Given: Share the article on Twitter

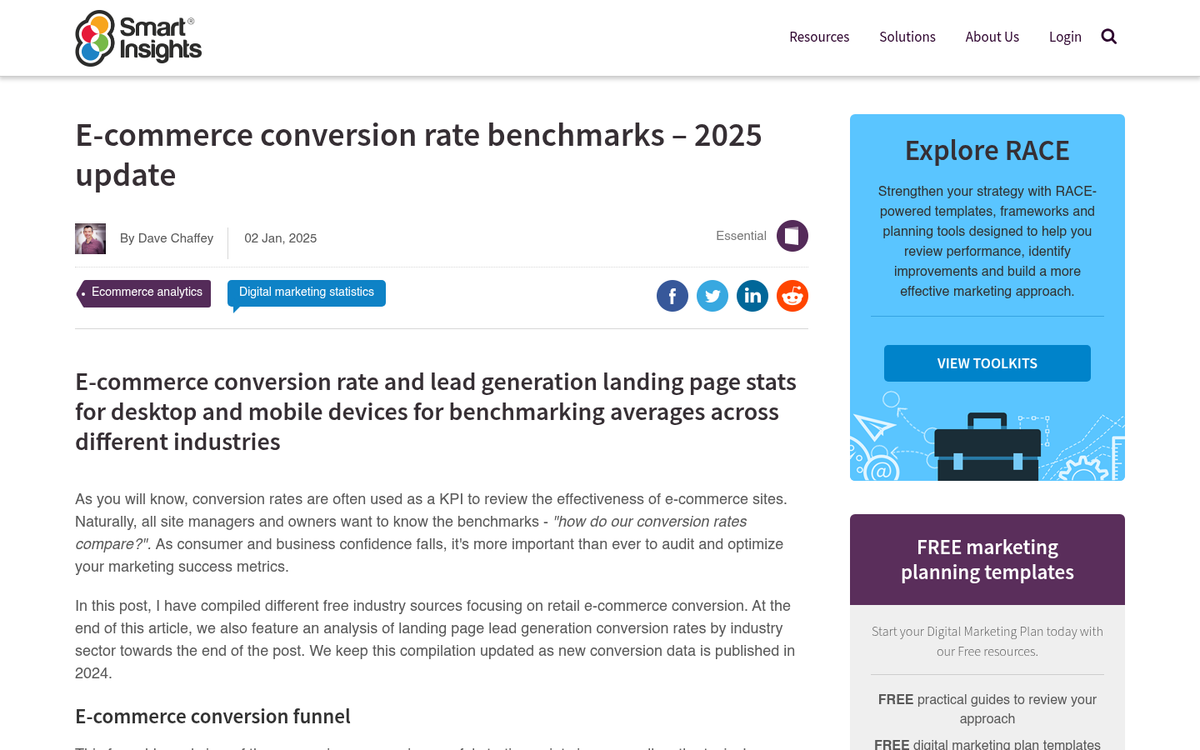Looking at the screenshot, I should 712,296.
